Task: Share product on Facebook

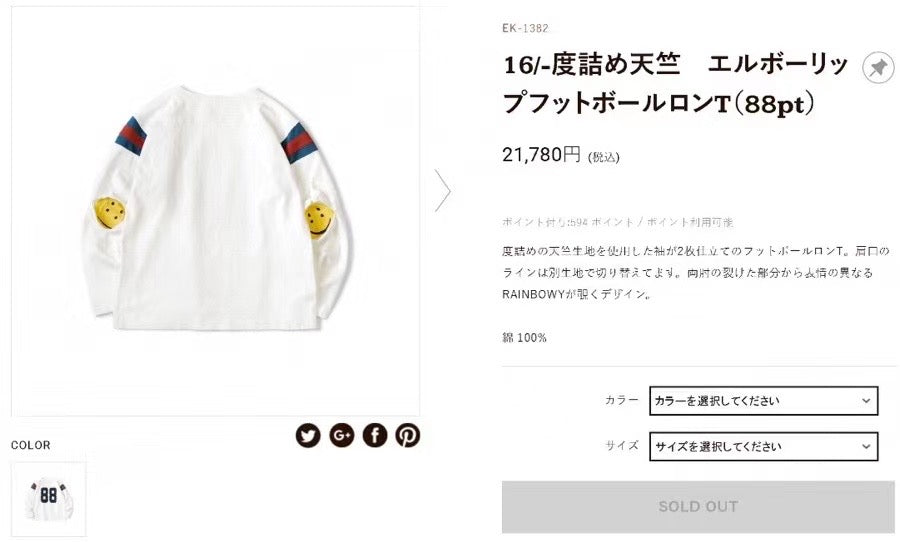Action: click(375, 435)
